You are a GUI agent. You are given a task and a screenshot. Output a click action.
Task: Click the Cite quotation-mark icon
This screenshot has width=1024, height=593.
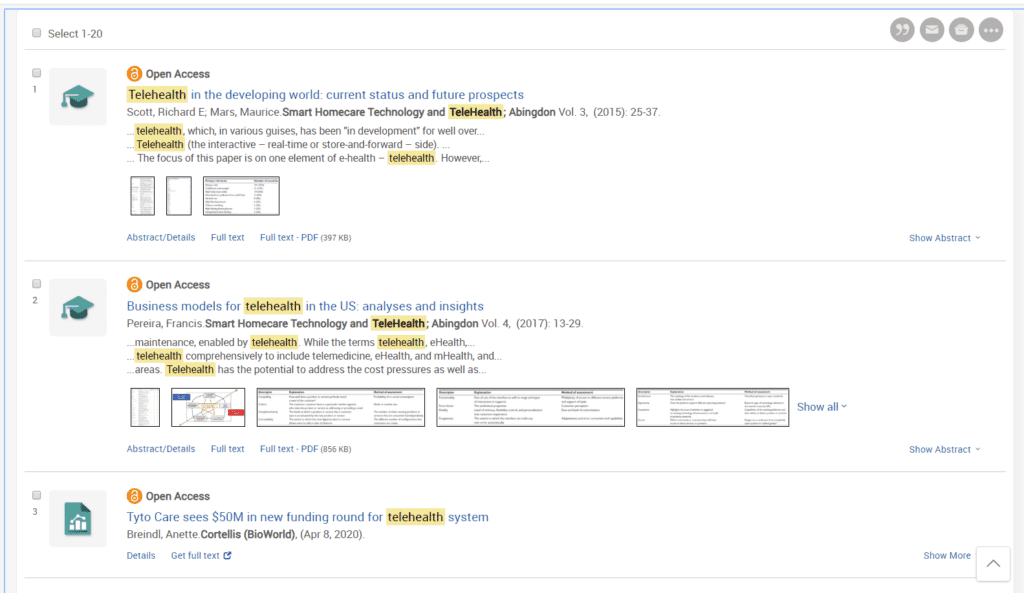pos(902,30)
